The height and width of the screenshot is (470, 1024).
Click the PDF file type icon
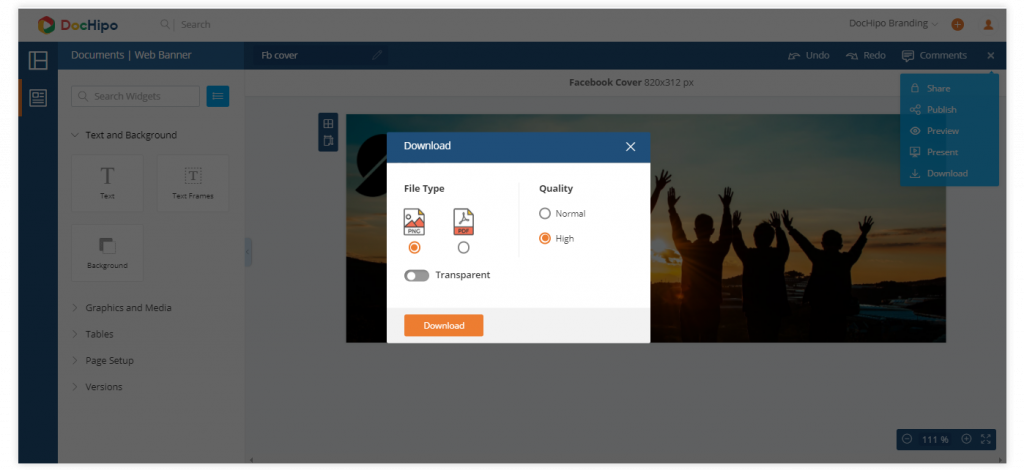coord(464,222)
